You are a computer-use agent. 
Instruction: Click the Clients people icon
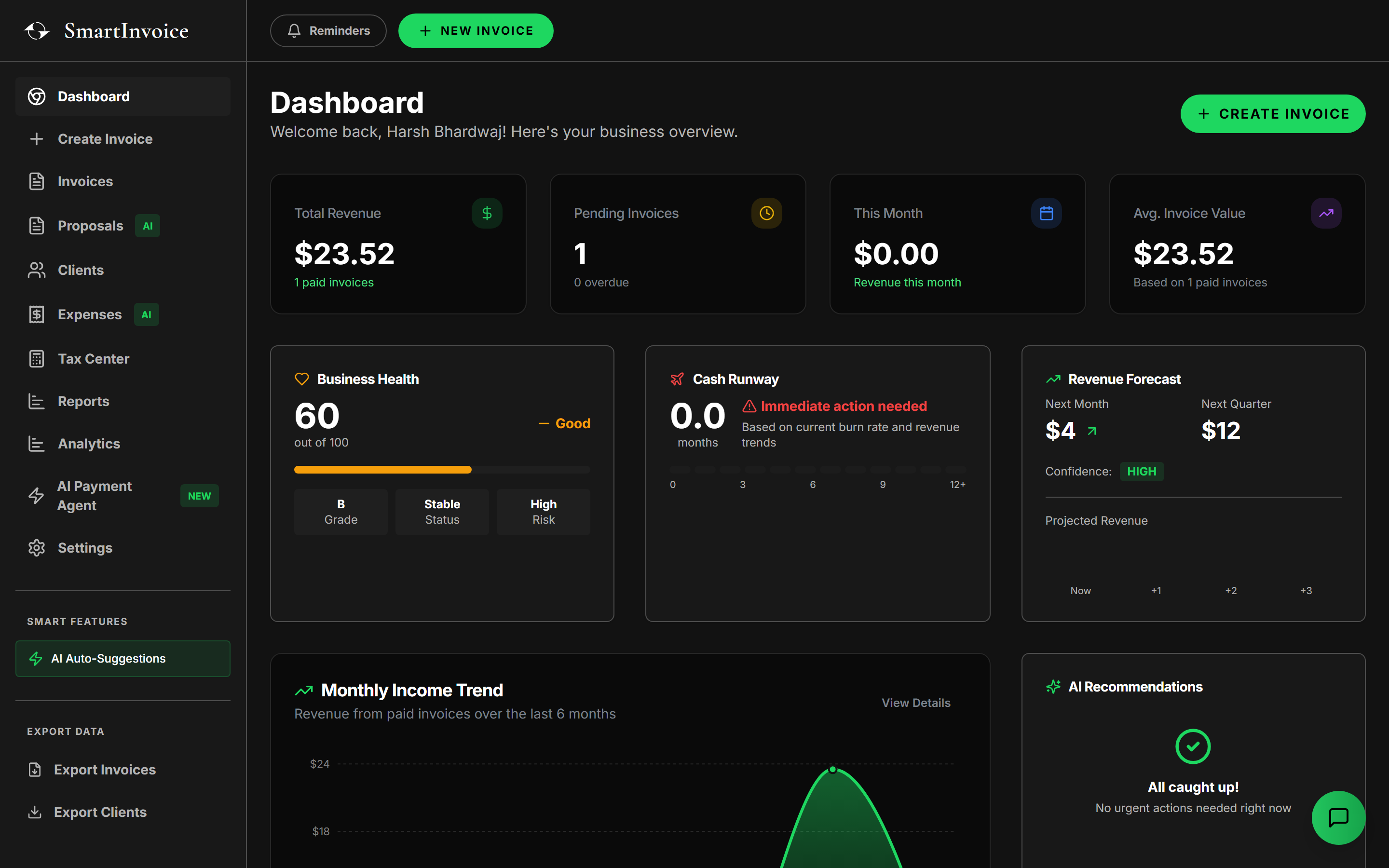tap(37, 270)
